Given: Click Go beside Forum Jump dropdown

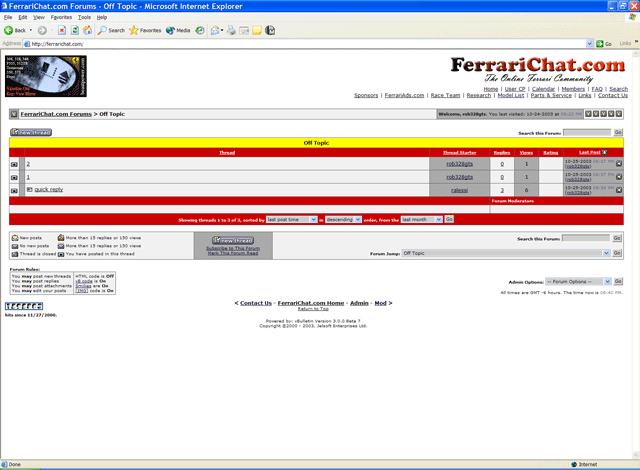Looking at the screenshot, I should (x=617, y=253).
